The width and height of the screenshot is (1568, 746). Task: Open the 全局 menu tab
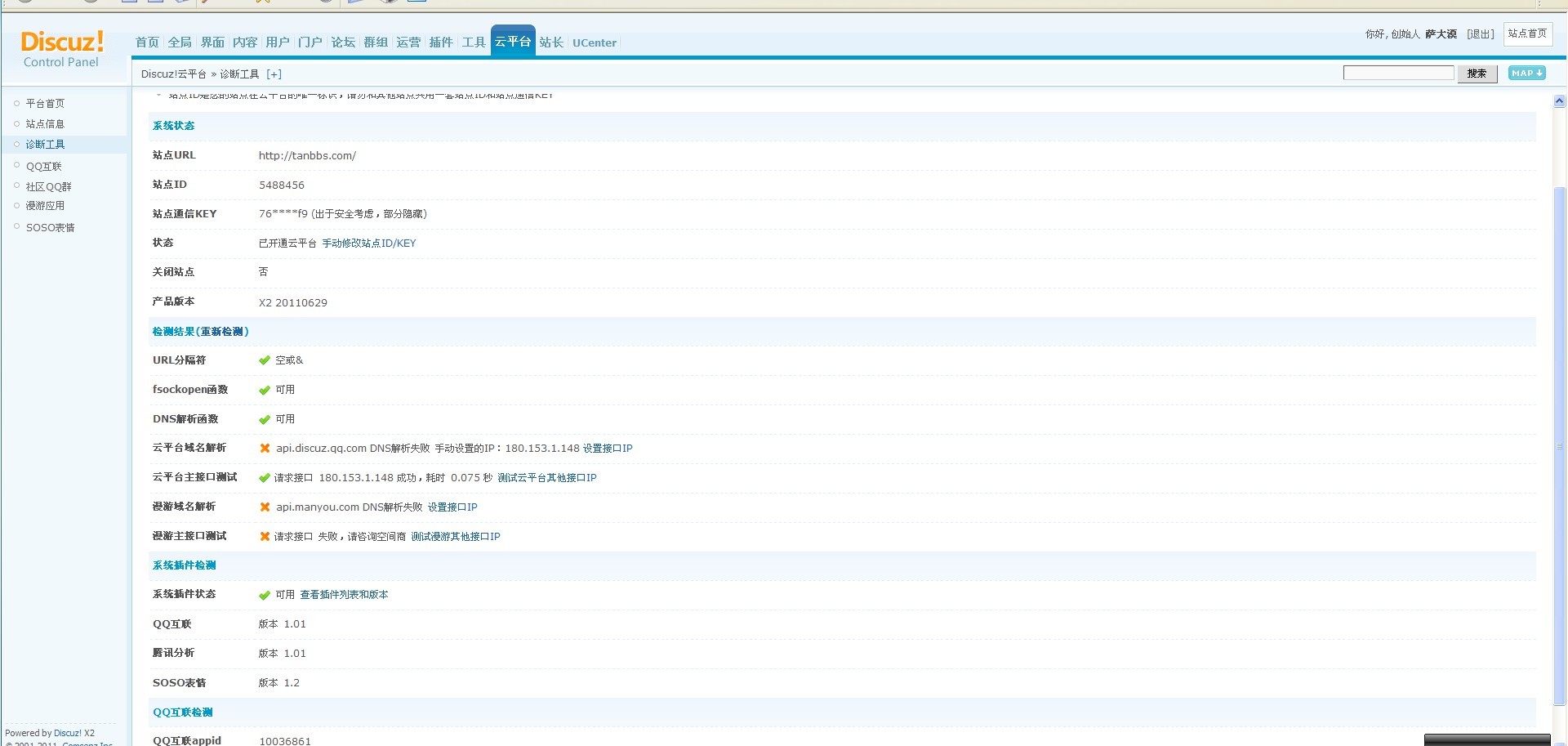pos(180,42)
